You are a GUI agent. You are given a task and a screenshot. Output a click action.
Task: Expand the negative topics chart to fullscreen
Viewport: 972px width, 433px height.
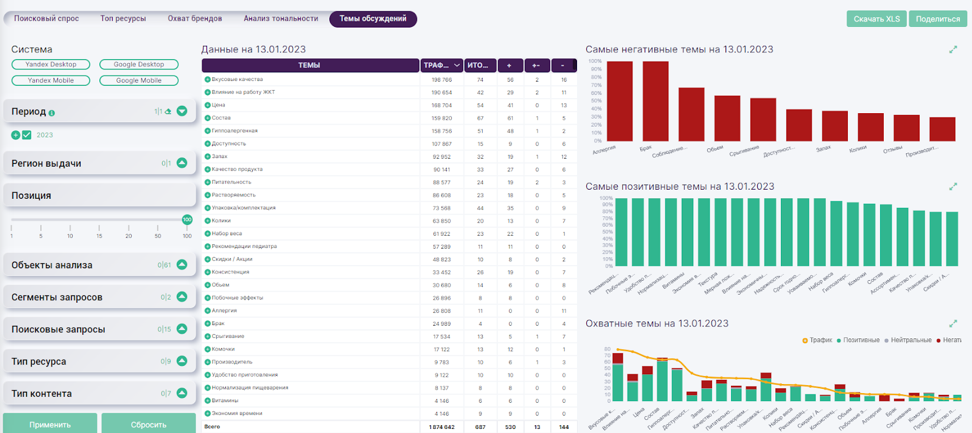[x=953, y=49]
